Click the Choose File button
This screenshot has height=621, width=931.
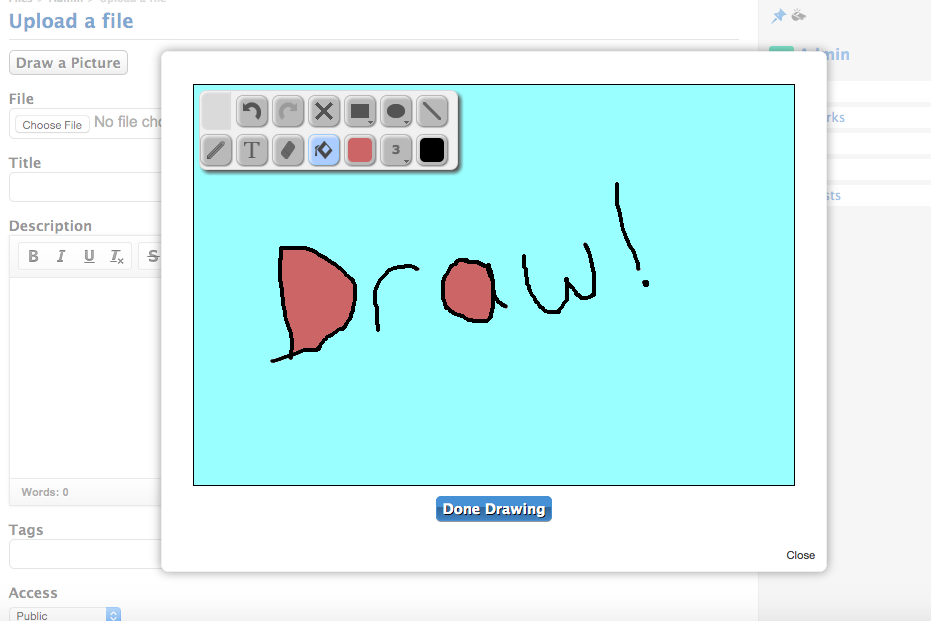coord(52,125)
